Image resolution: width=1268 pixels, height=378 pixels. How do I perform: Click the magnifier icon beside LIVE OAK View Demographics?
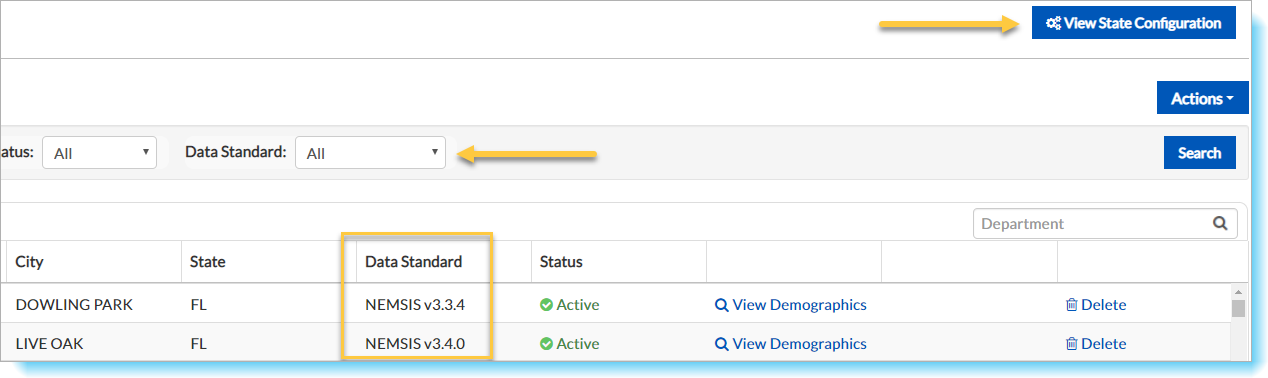721,344
